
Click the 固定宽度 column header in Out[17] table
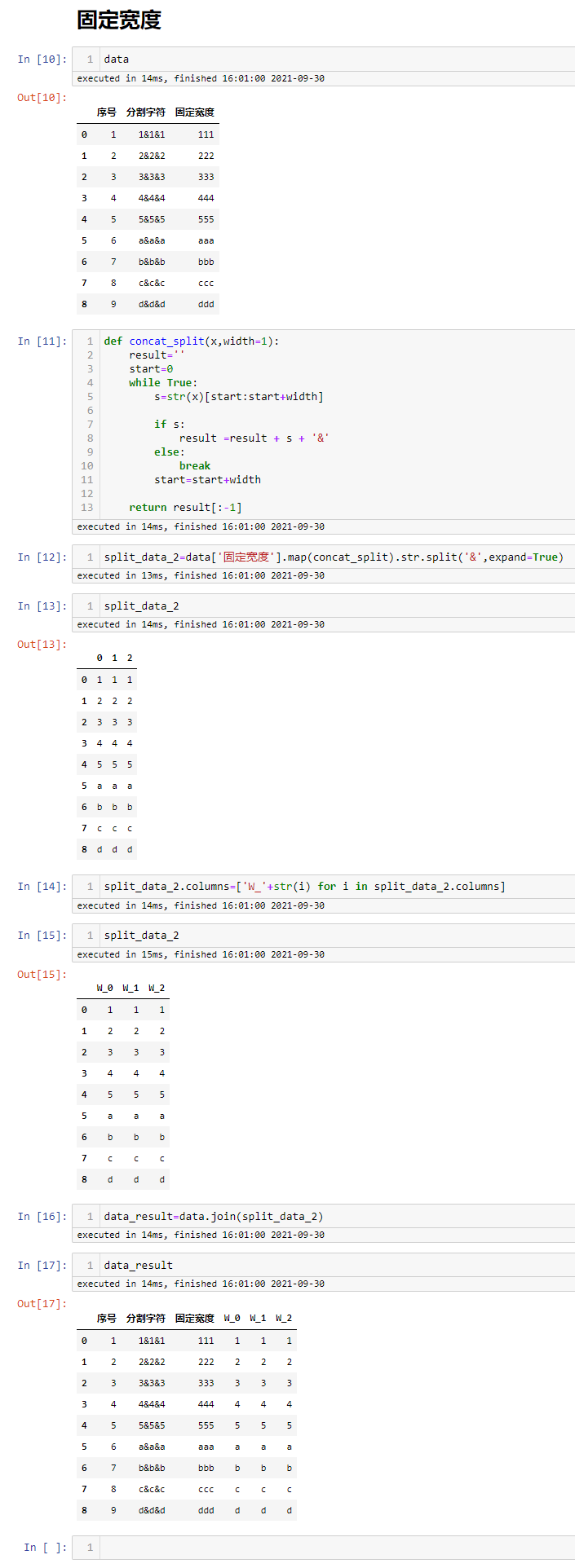(x=195, y=1319)
